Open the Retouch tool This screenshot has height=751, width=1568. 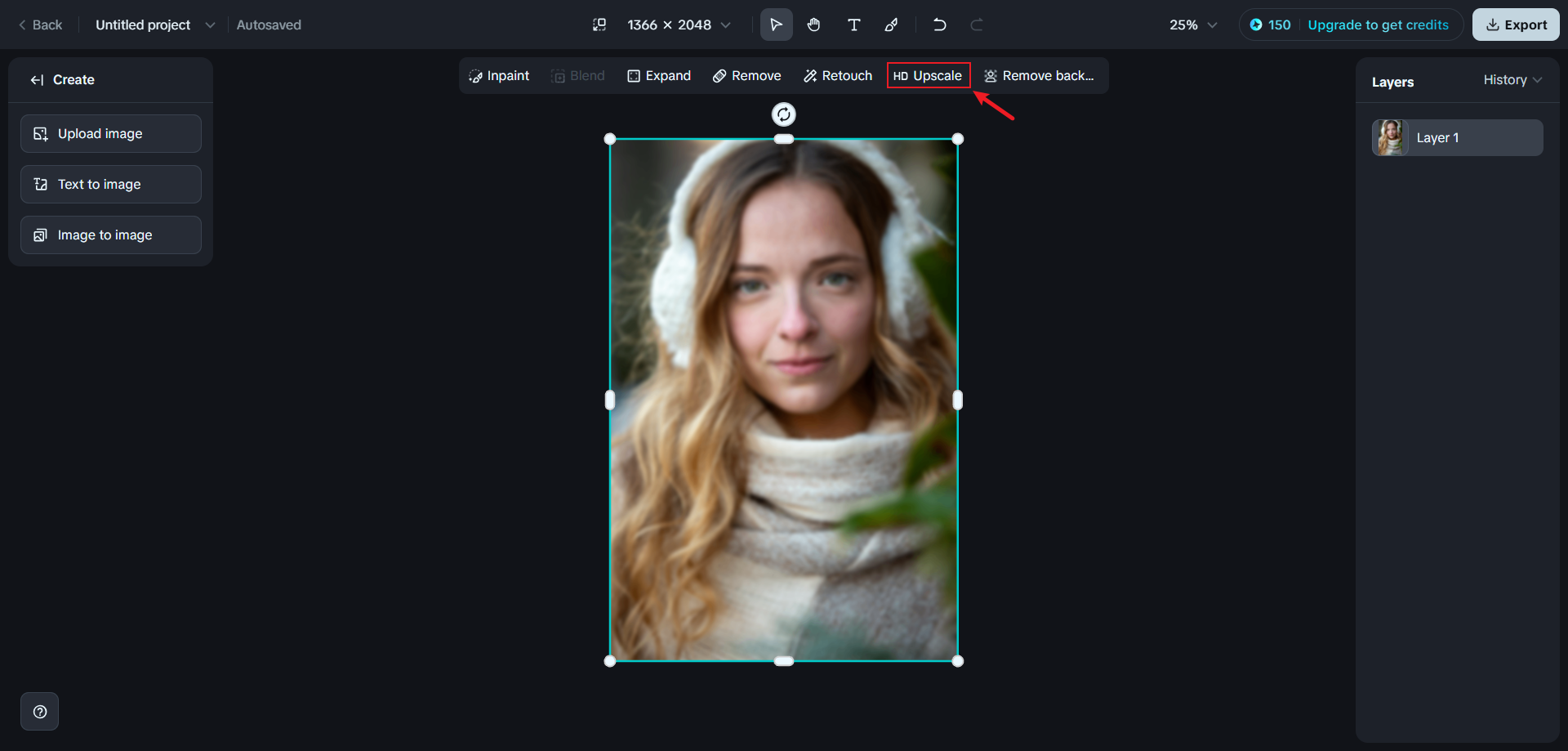coord(838,76)
